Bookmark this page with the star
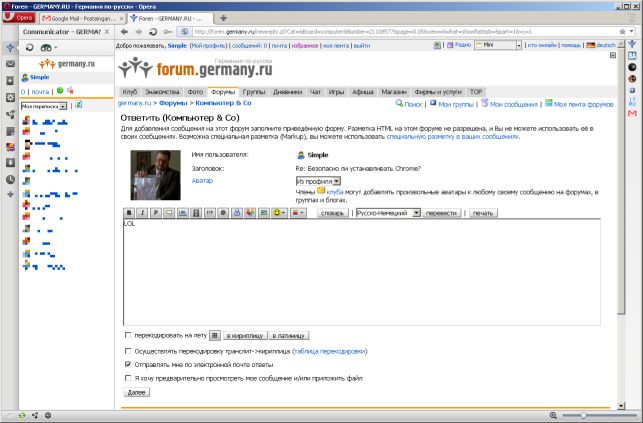 click(x=622, y=32)
